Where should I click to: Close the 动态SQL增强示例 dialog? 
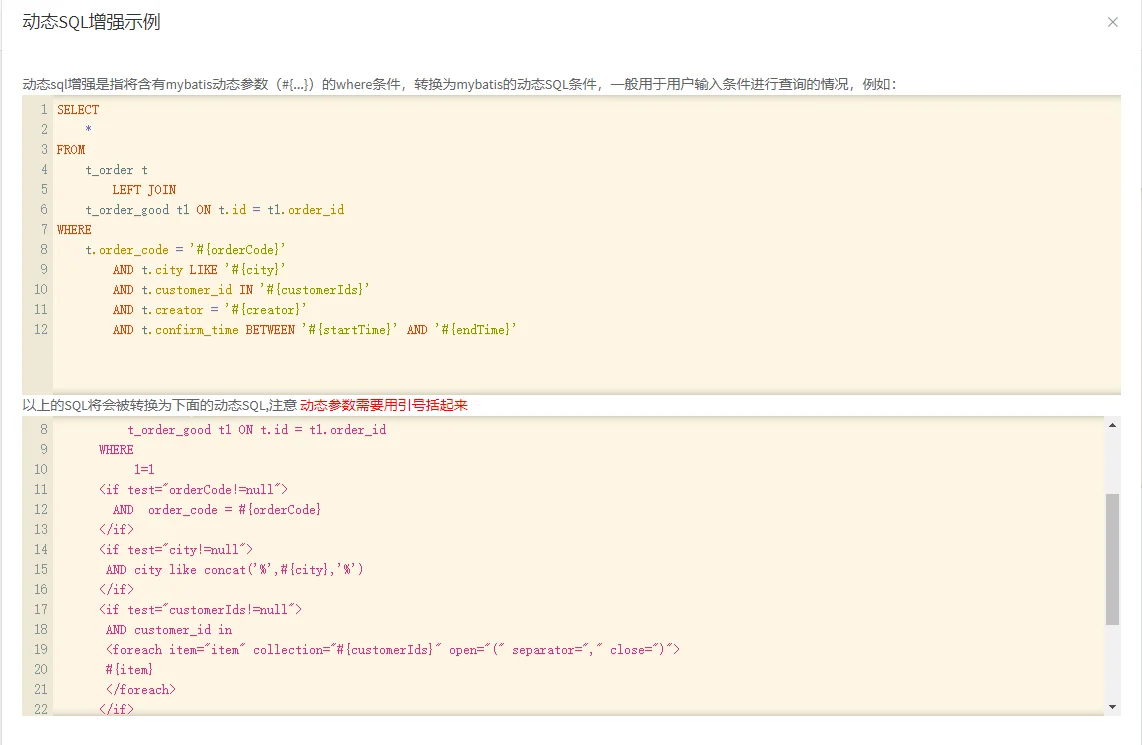coord(1112,22)
